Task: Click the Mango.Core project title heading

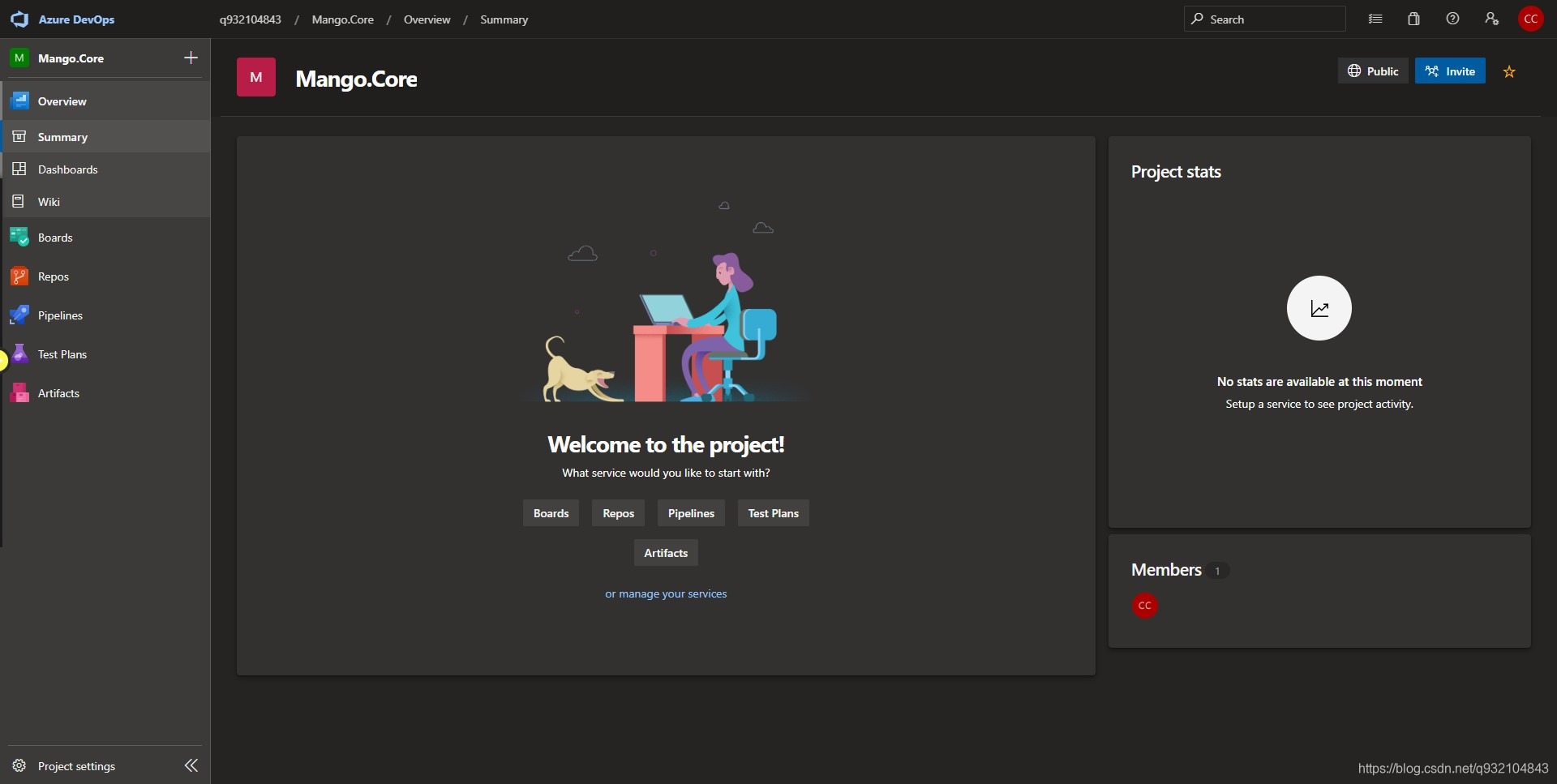Action: 356,79
